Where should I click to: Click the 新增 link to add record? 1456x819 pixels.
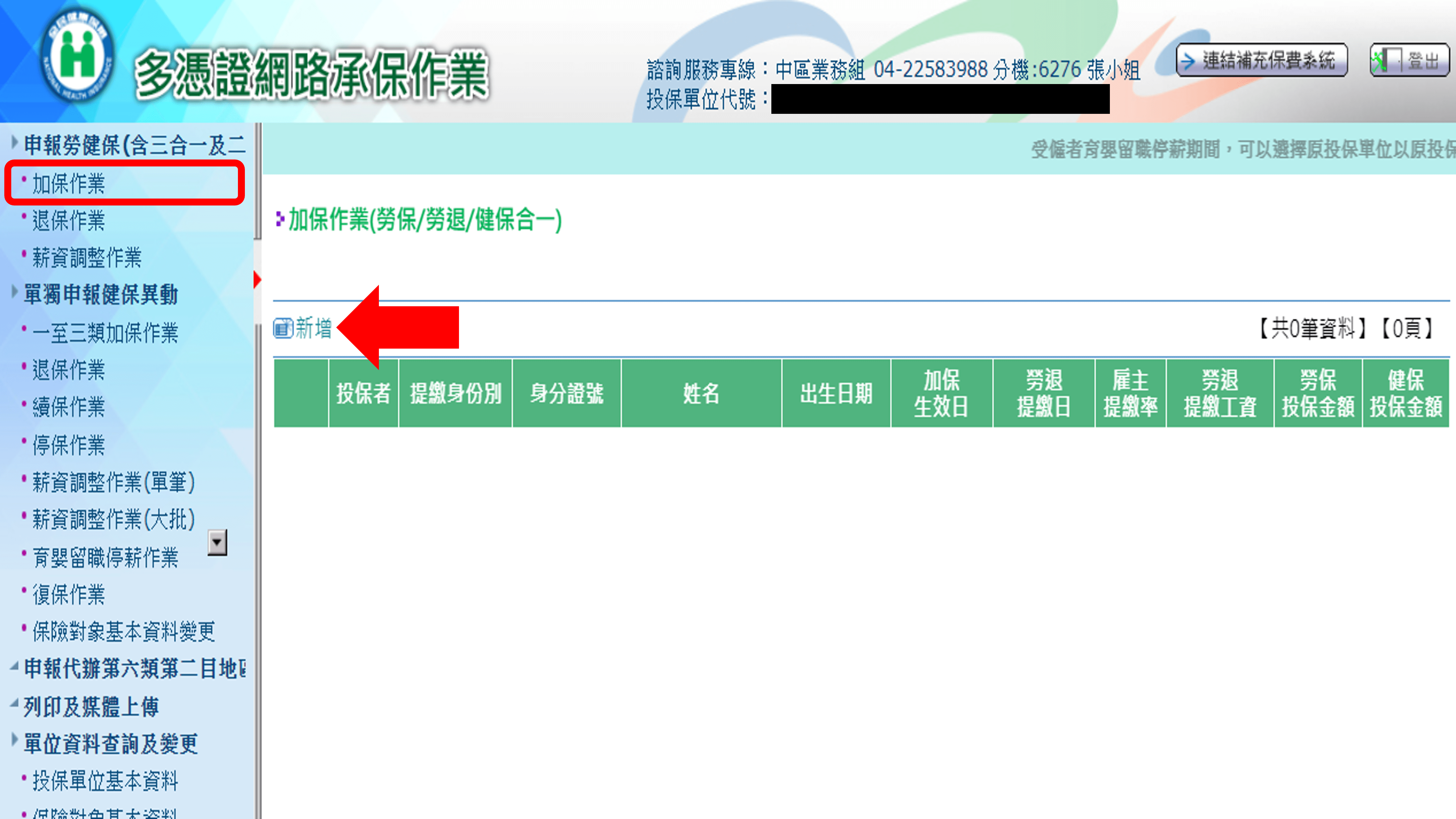coord(314,328)
